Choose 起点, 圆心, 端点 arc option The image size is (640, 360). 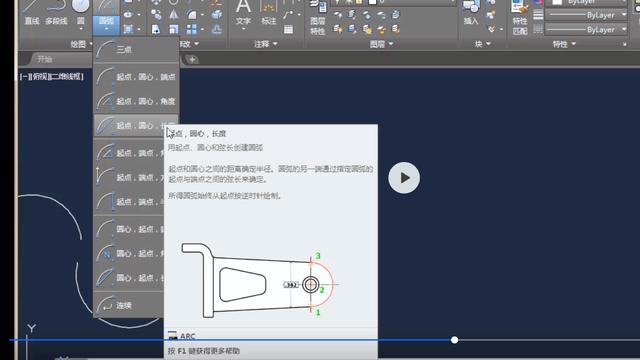(136, 77)
